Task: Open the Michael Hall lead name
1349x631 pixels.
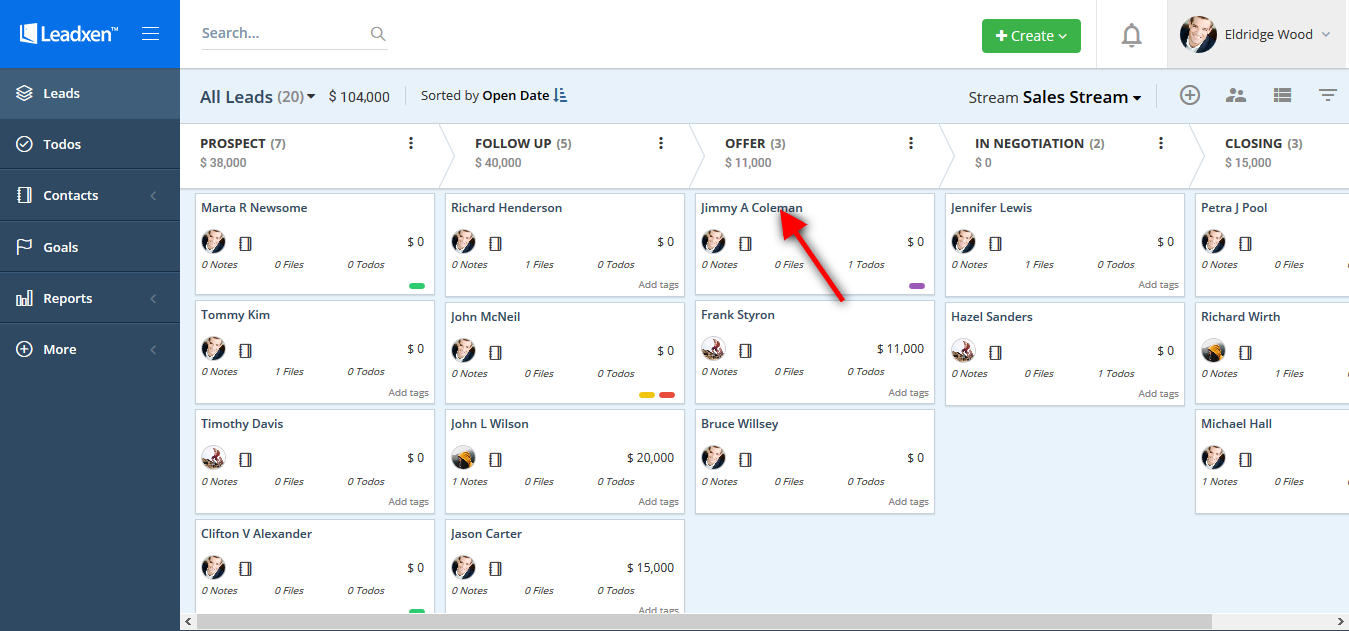Action: point(1236,424)
